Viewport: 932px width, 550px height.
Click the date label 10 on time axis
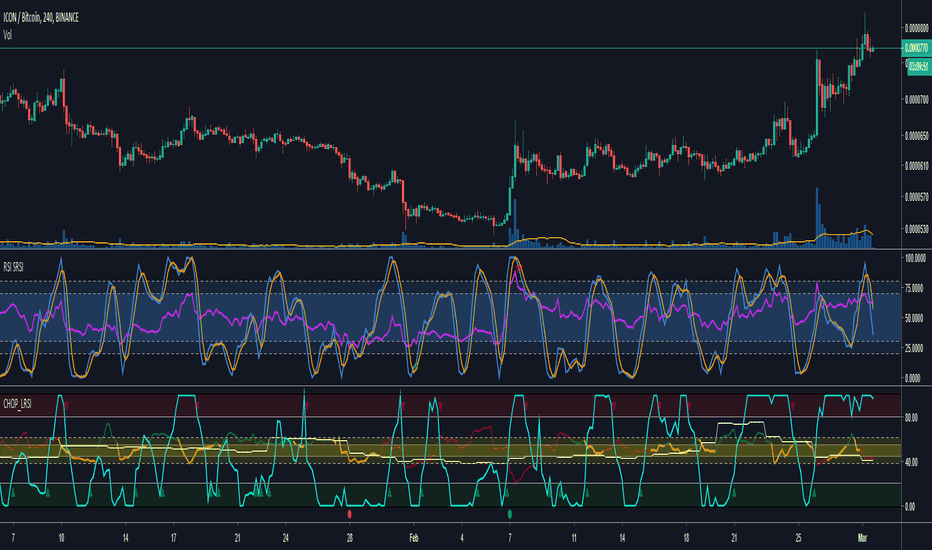(x=61, y=538)
